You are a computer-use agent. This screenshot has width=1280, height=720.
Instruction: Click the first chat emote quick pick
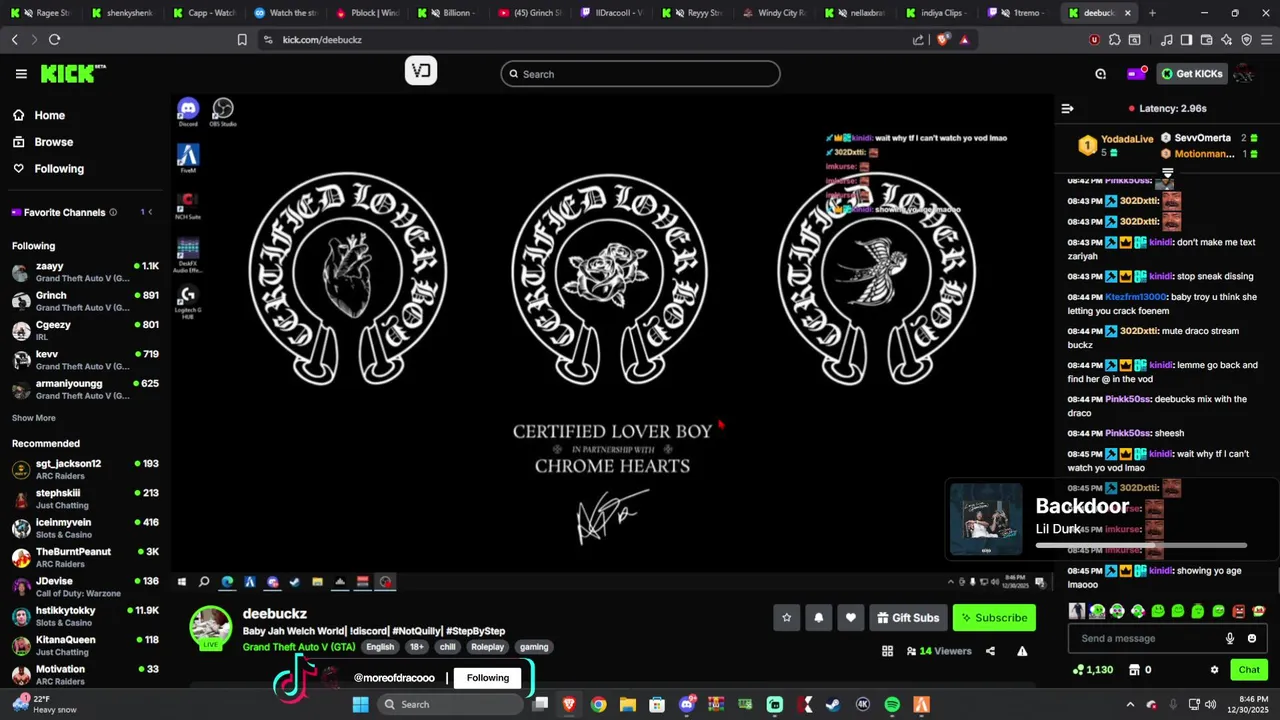click(x=1077, y=611)
